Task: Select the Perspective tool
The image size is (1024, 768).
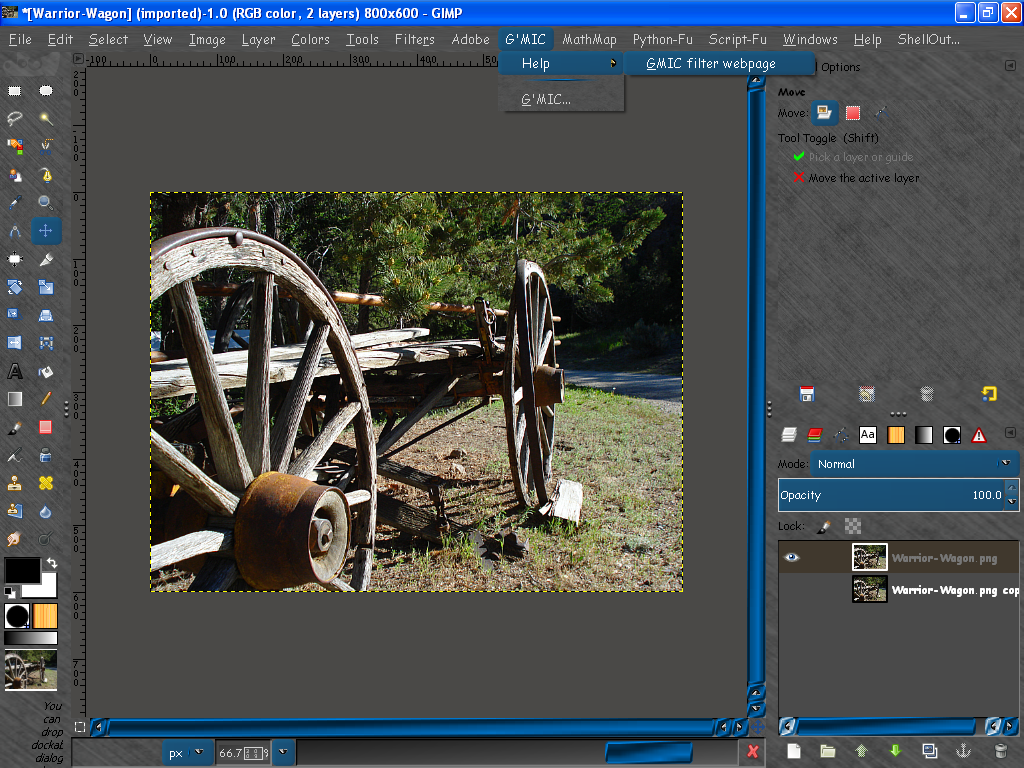Action: (x=46, y=315)
